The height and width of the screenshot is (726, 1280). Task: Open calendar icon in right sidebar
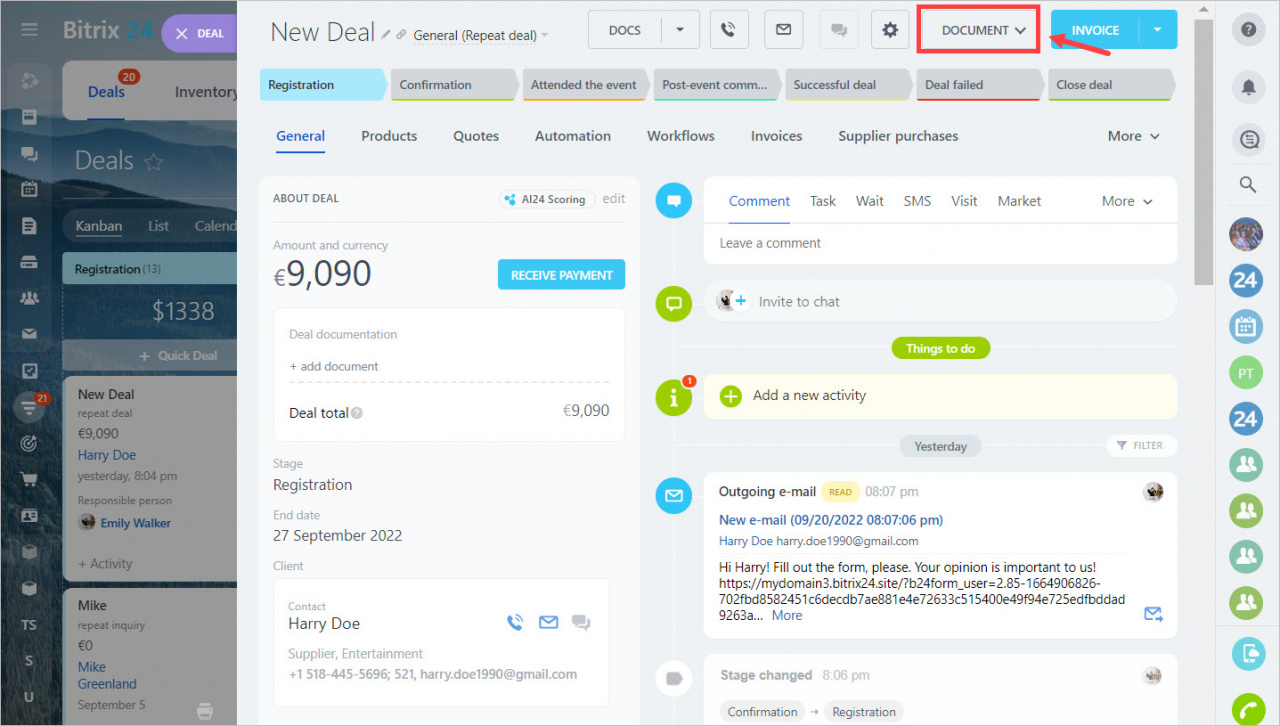(1246, 326)
